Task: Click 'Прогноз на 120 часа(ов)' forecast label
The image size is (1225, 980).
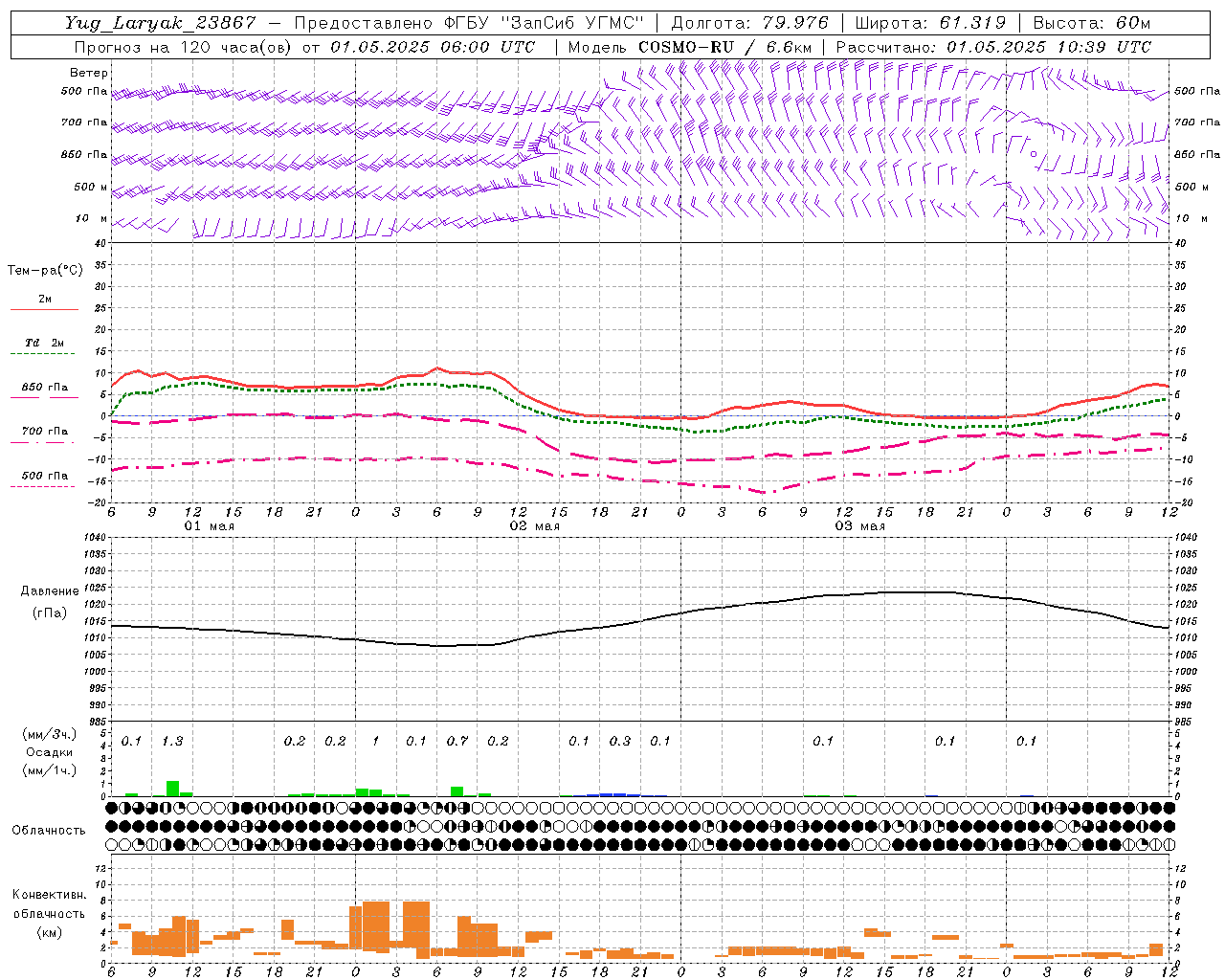Action: click(185, 47)
